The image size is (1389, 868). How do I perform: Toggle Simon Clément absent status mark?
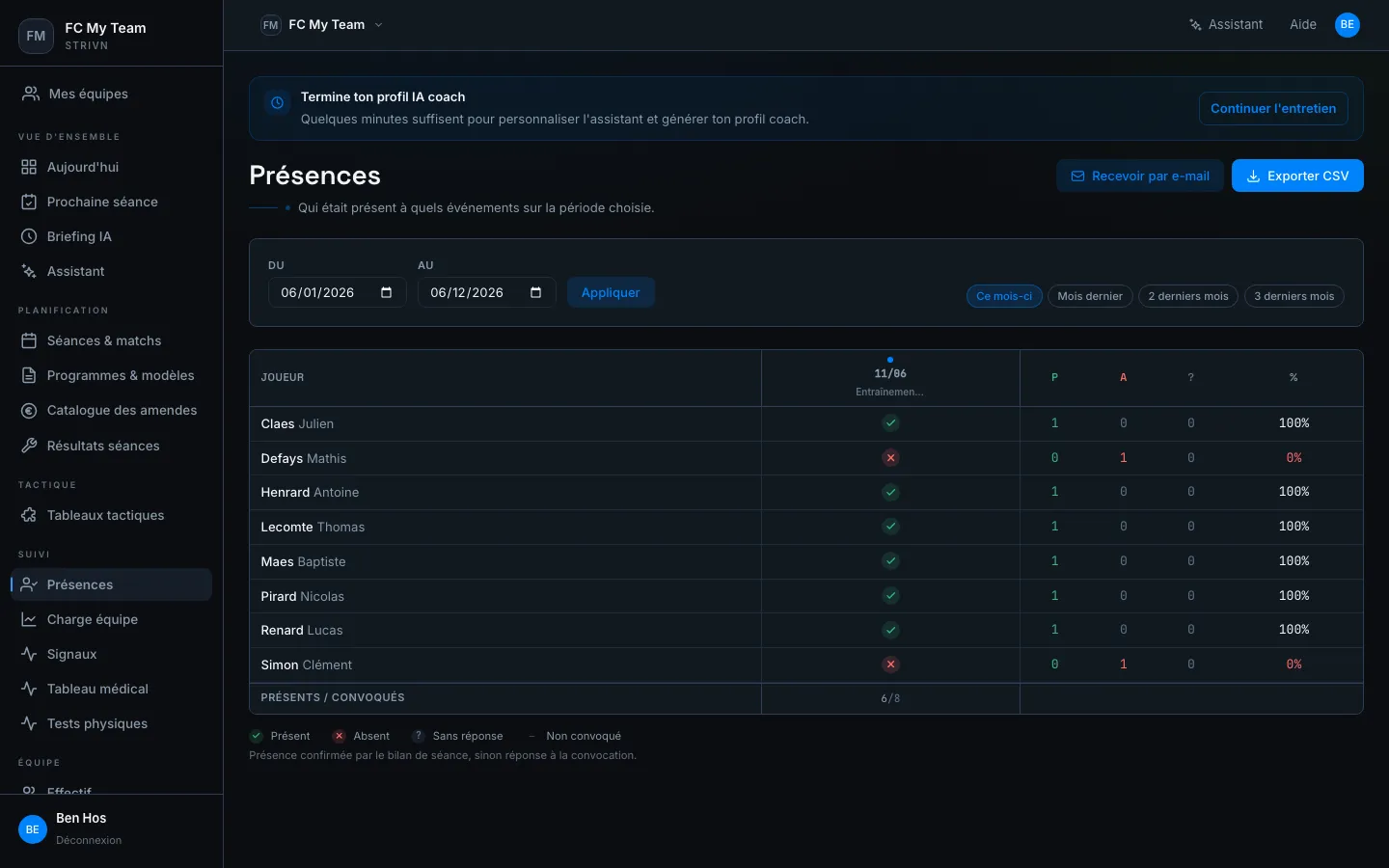point(890,665)
